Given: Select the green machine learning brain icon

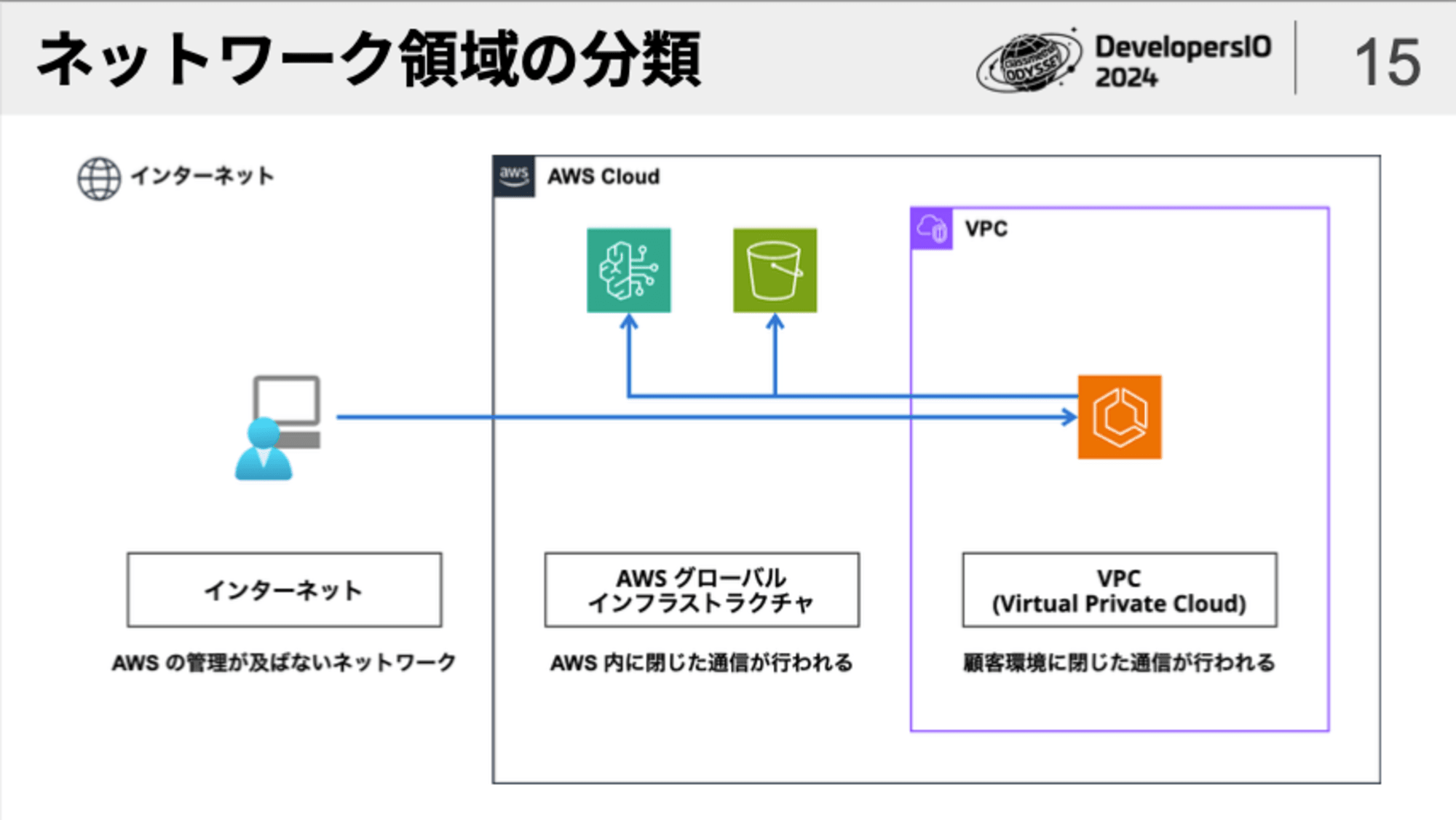Looking at the screenshot, I should pos(629,270).
